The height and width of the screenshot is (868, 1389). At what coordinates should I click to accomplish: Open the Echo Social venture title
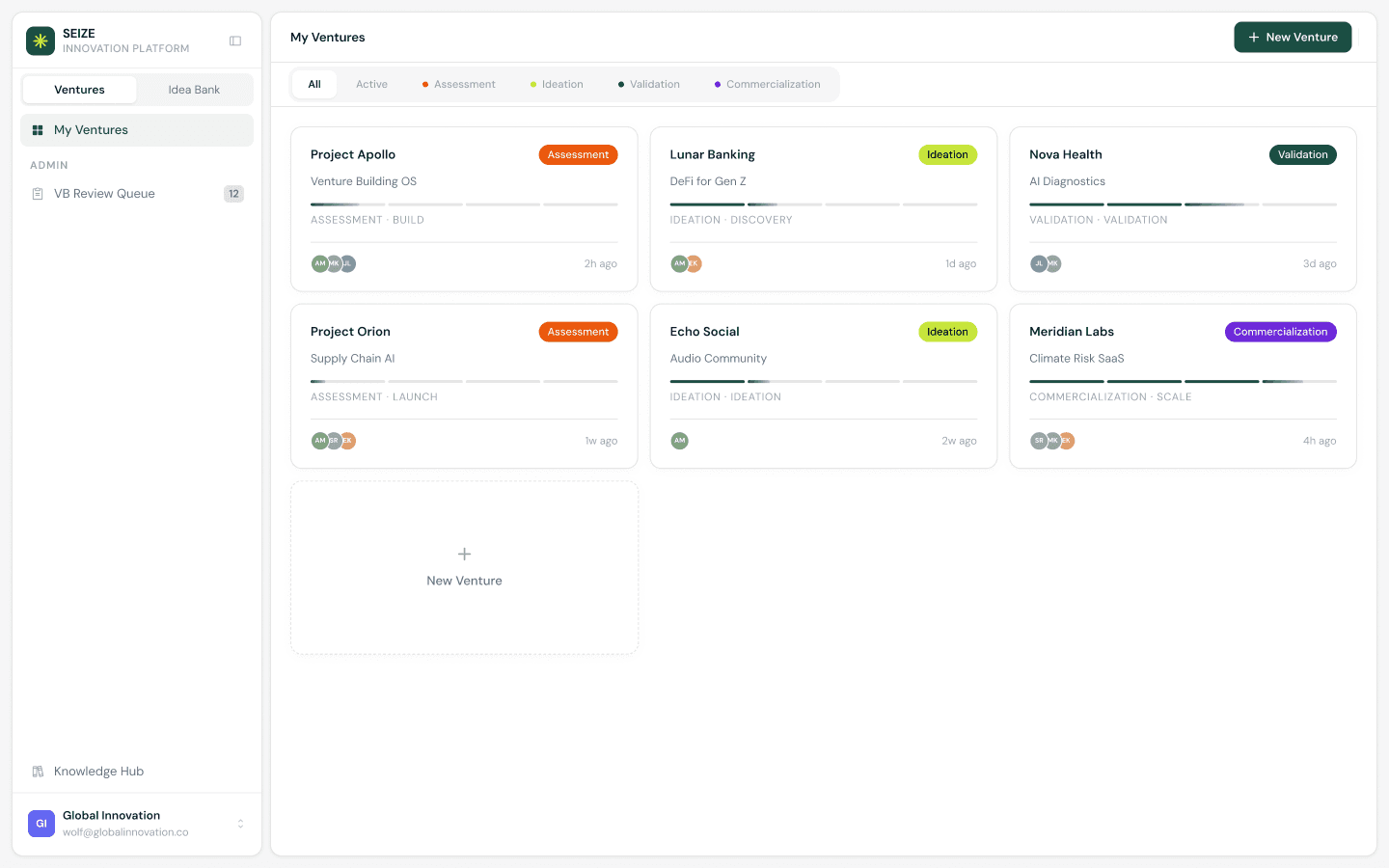(x=705, y=332)
